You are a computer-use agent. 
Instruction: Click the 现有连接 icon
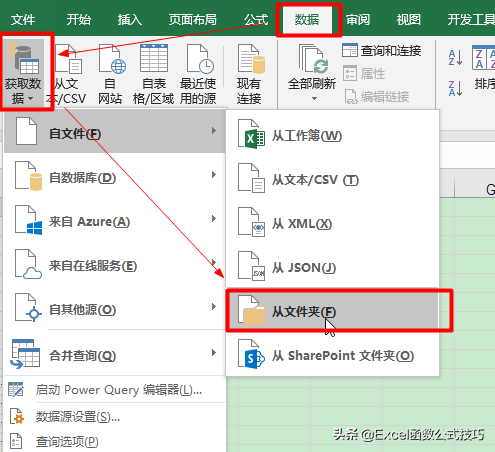tap(251, 59)
